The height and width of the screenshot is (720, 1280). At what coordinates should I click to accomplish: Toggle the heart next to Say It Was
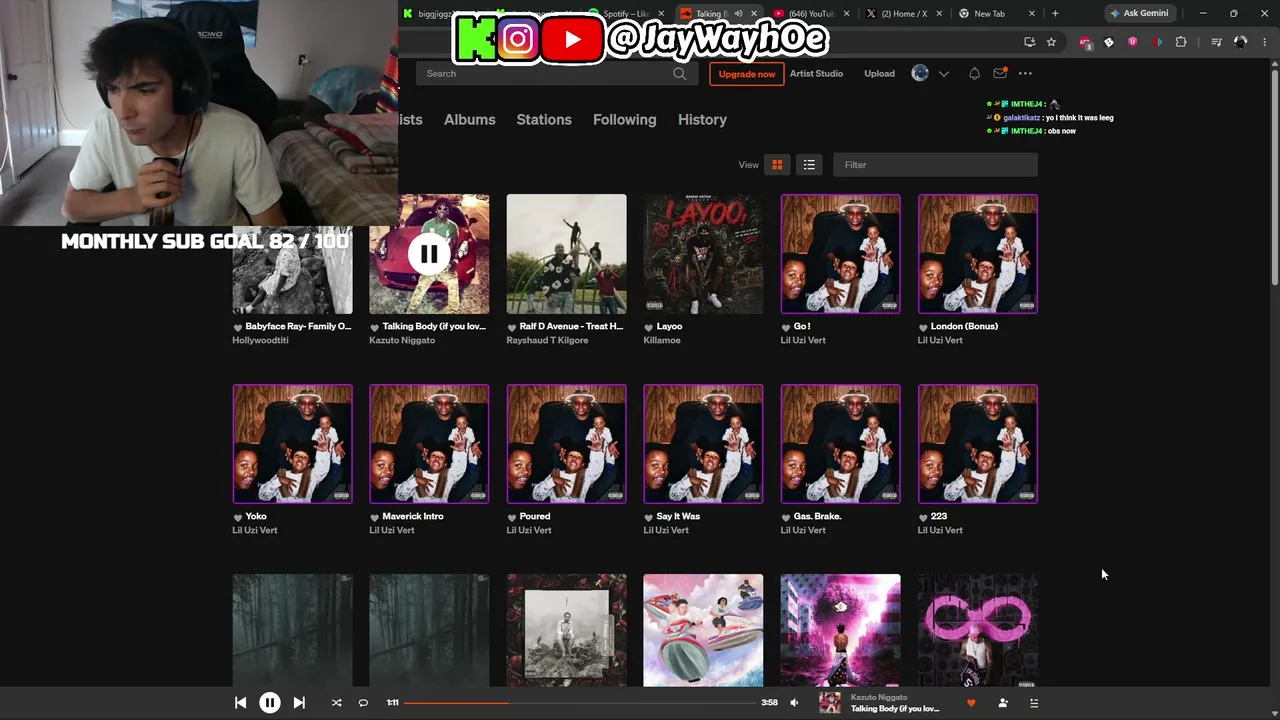649,517
